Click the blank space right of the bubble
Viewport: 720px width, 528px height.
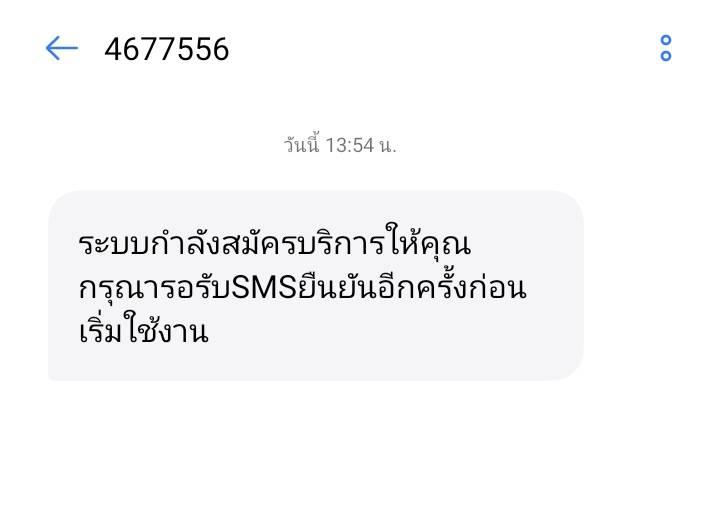pos(652,285)
